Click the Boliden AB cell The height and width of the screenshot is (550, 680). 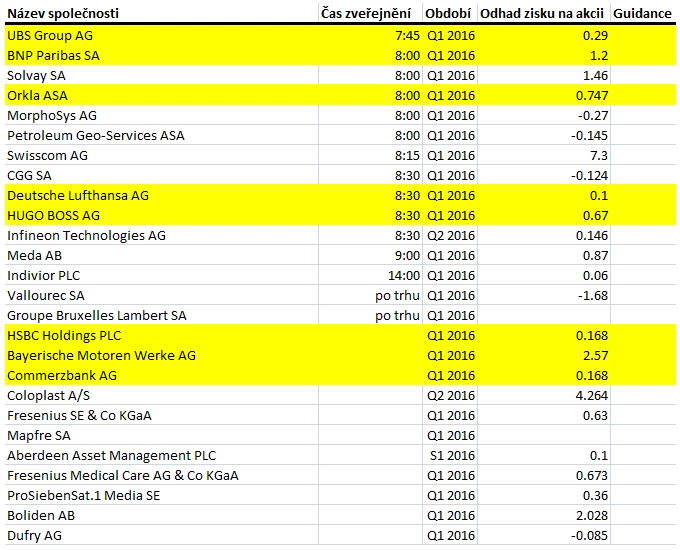point(41,515)
